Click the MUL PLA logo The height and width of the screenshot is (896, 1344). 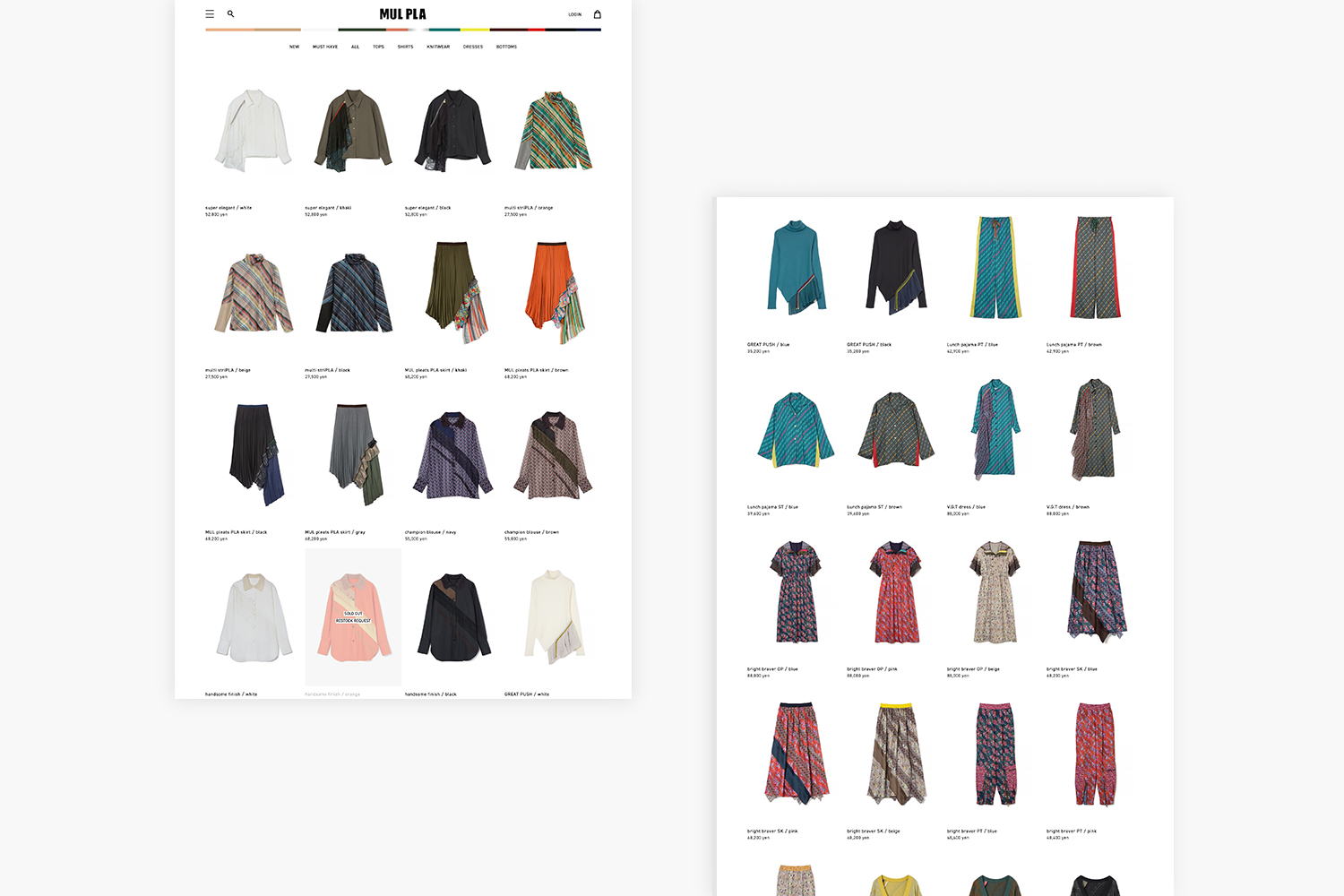point(402,14)
